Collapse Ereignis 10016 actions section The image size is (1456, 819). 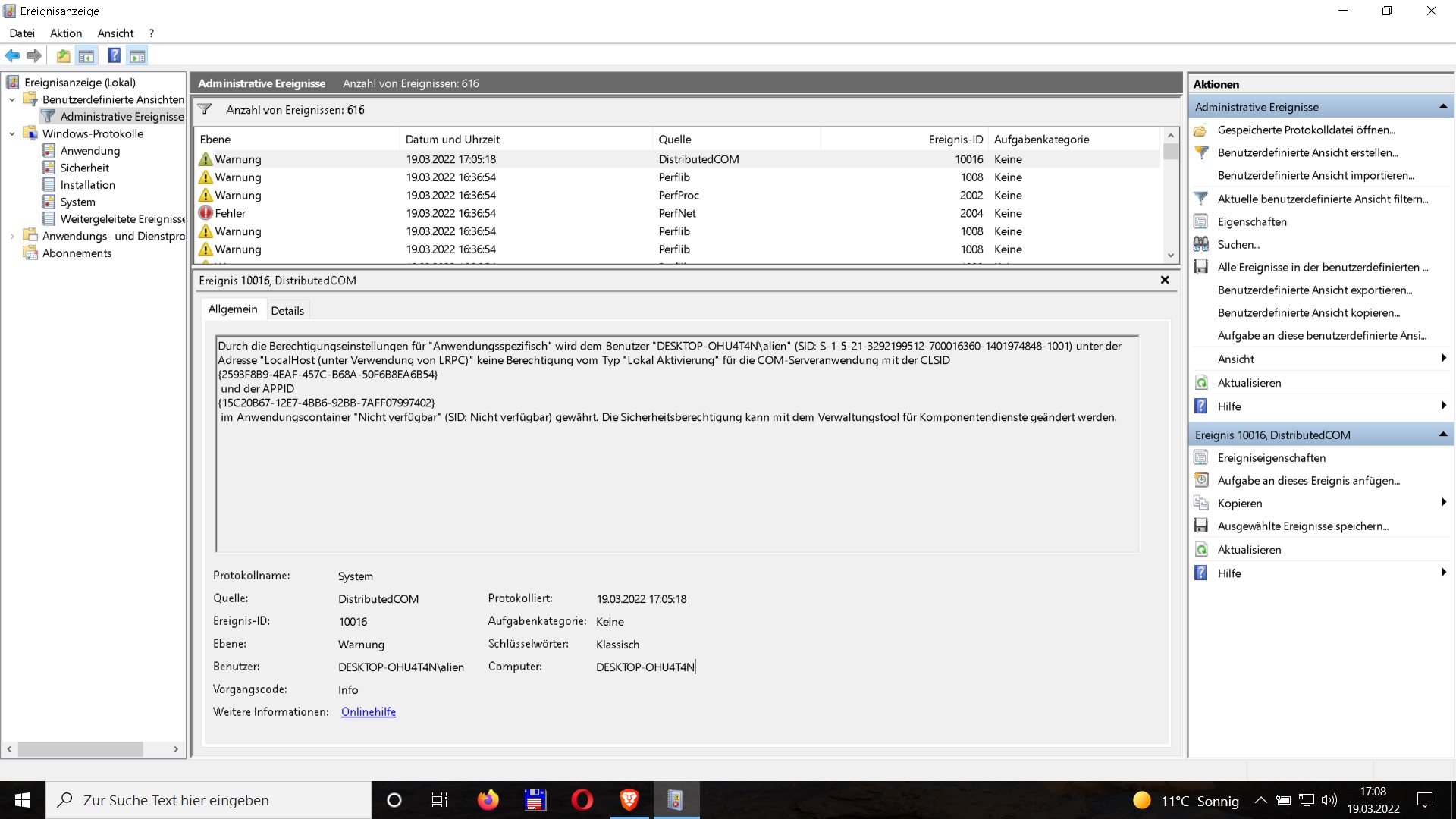(x=1442, y=435)
